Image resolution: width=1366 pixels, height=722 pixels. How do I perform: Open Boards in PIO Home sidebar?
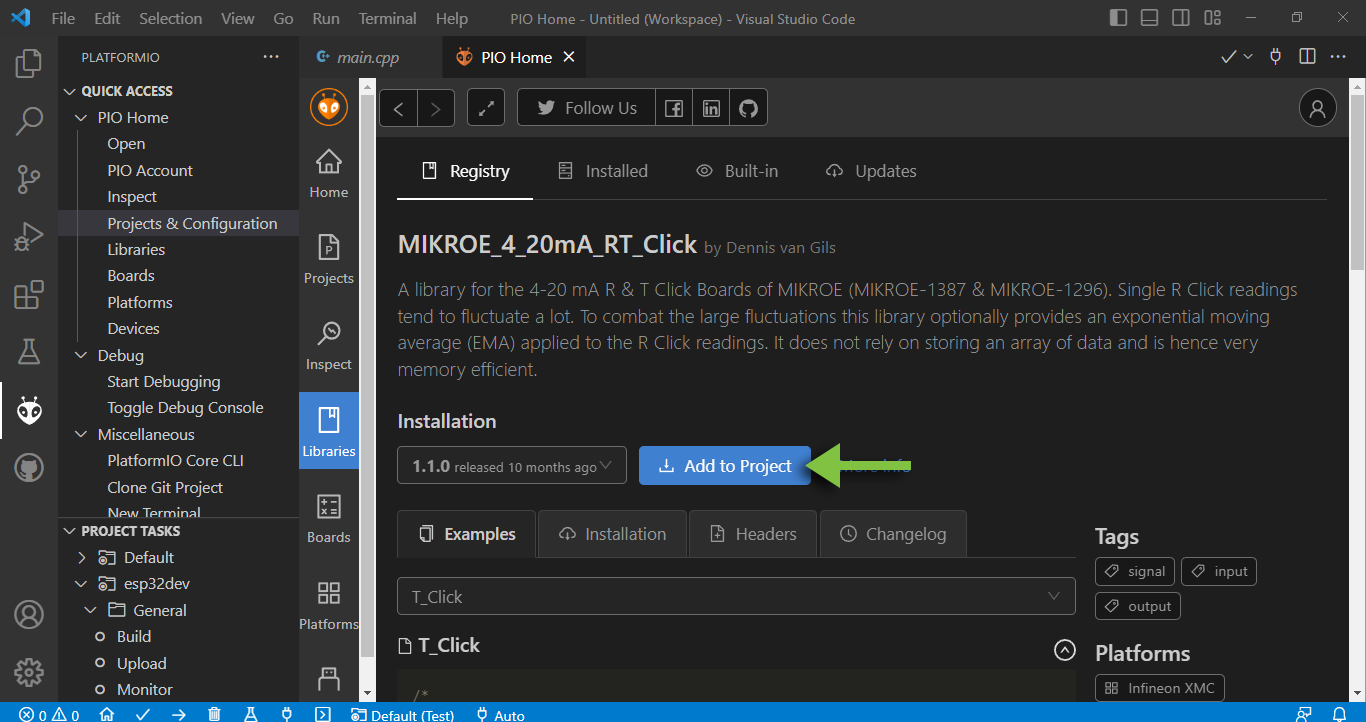[x=329, y=518]
